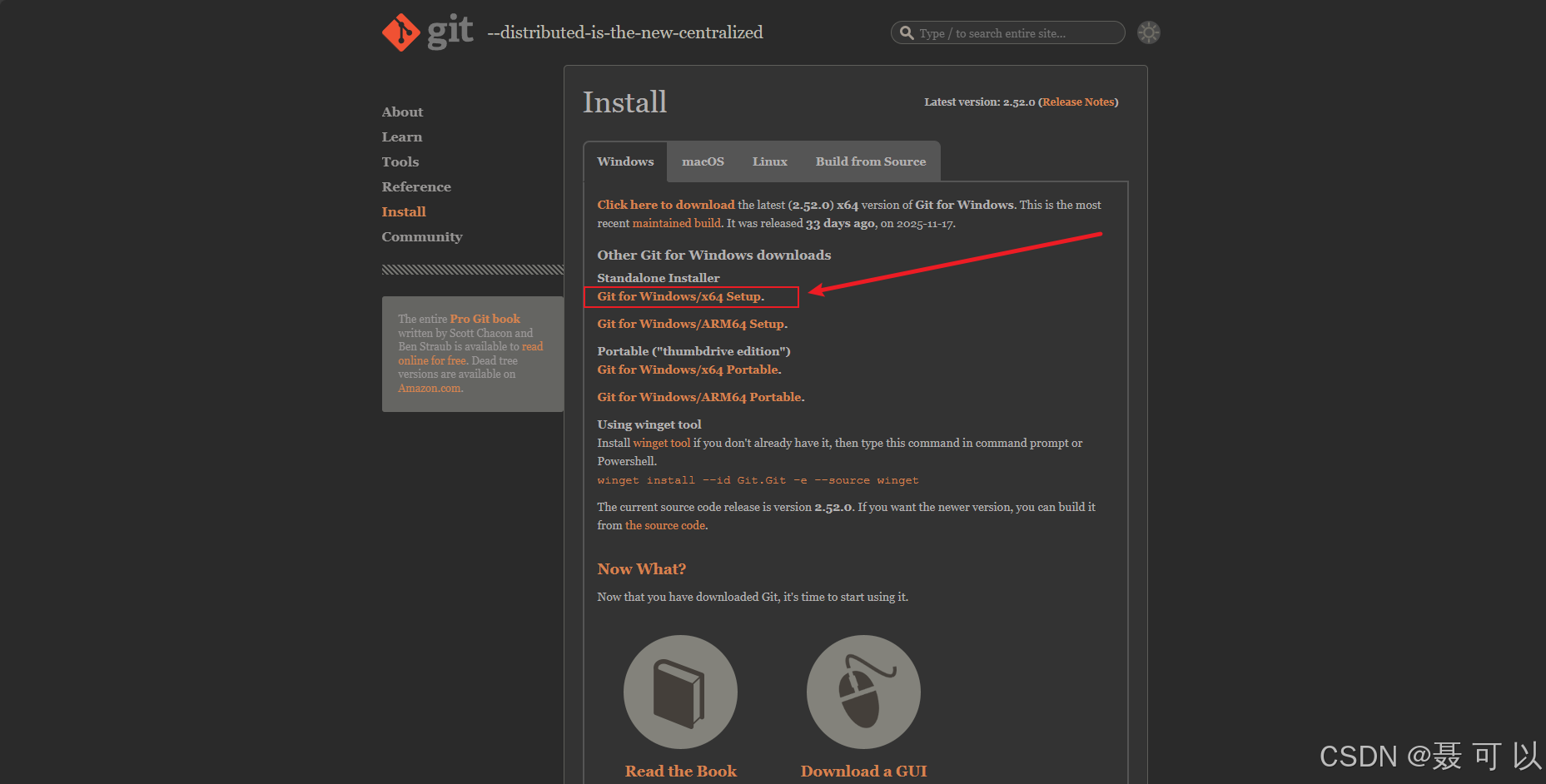Viewport: 1546px width, 784px height.
Task: Download Git for Windows/ARM64 Setup
Action: (690, 324)
